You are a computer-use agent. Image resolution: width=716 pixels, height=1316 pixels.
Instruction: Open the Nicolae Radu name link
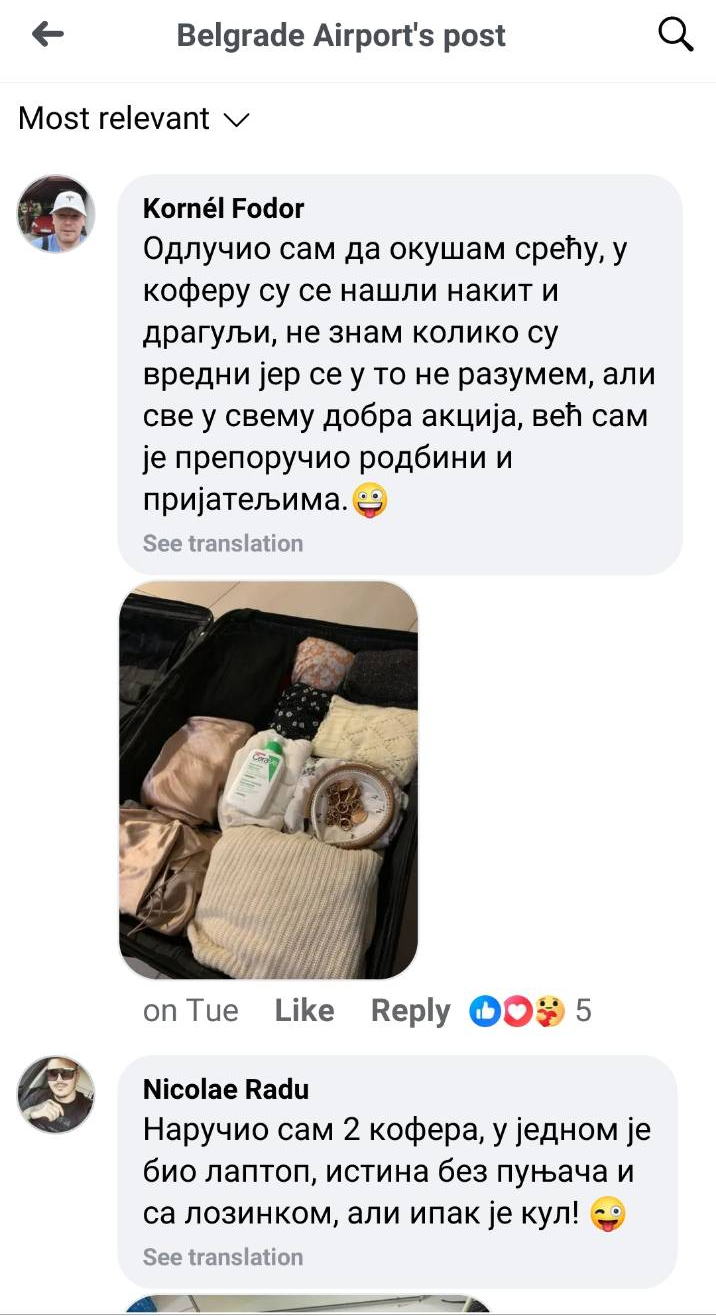click(x=226, y=1089)
